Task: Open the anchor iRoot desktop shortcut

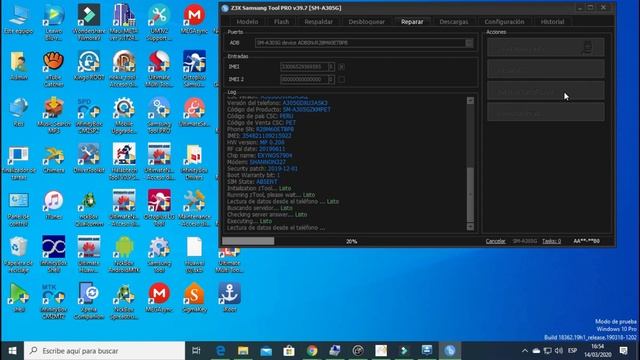Action: coord(229,298)
